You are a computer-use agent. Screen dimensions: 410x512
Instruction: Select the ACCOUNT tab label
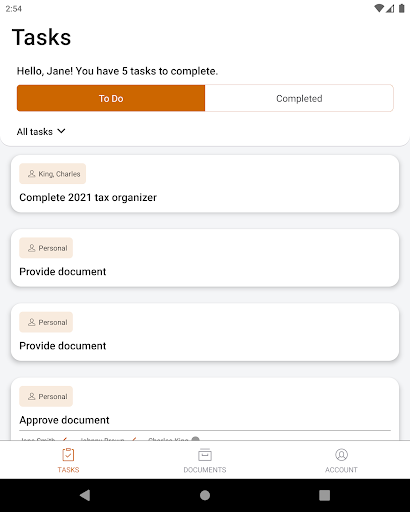pos(341,470)
